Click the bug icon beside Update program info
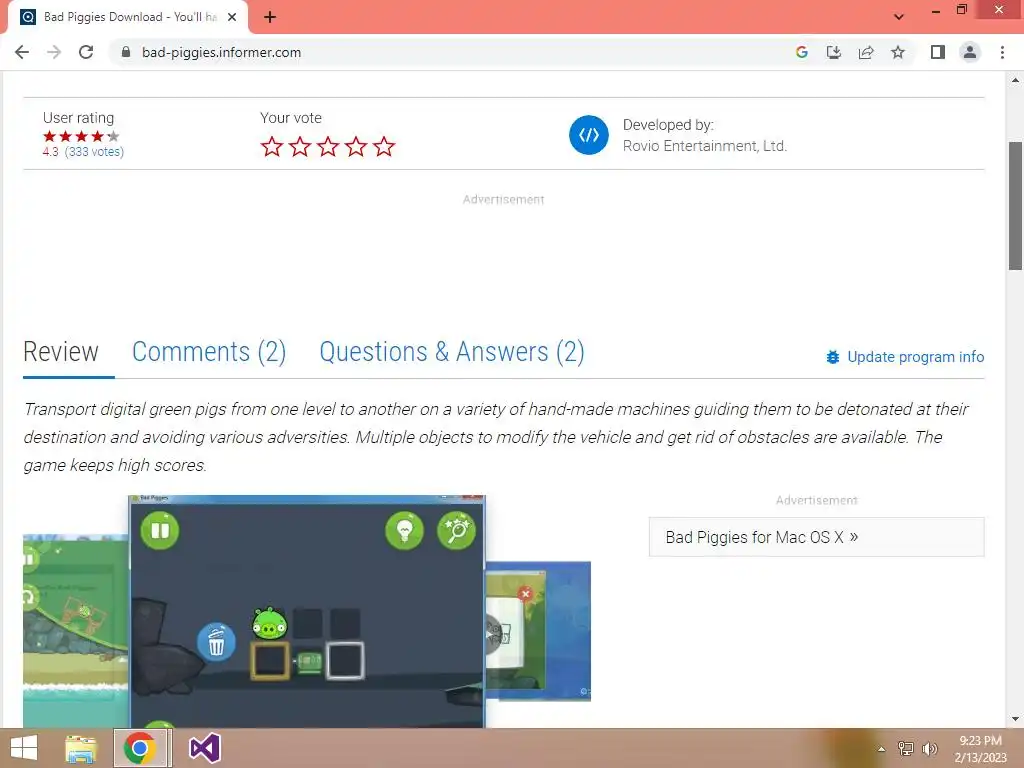The height and width of the screenshot is (768, 1024). (x=833, y=357)
